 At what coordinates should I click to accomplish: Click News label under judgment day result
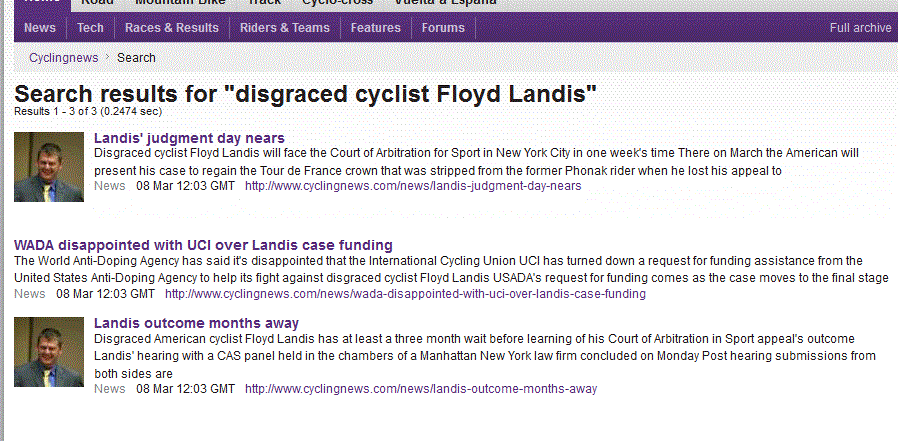point(109,186)
